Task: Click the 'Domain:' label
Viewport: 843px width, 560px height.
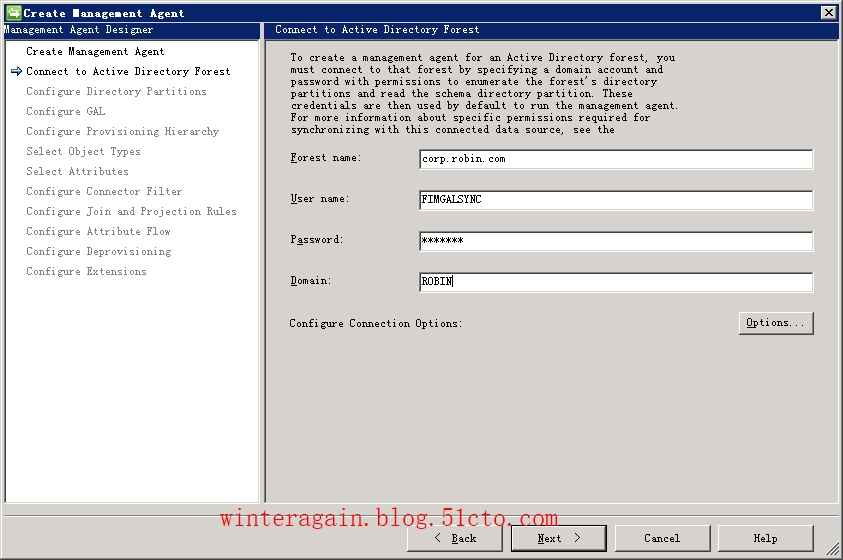Action: 311,281
